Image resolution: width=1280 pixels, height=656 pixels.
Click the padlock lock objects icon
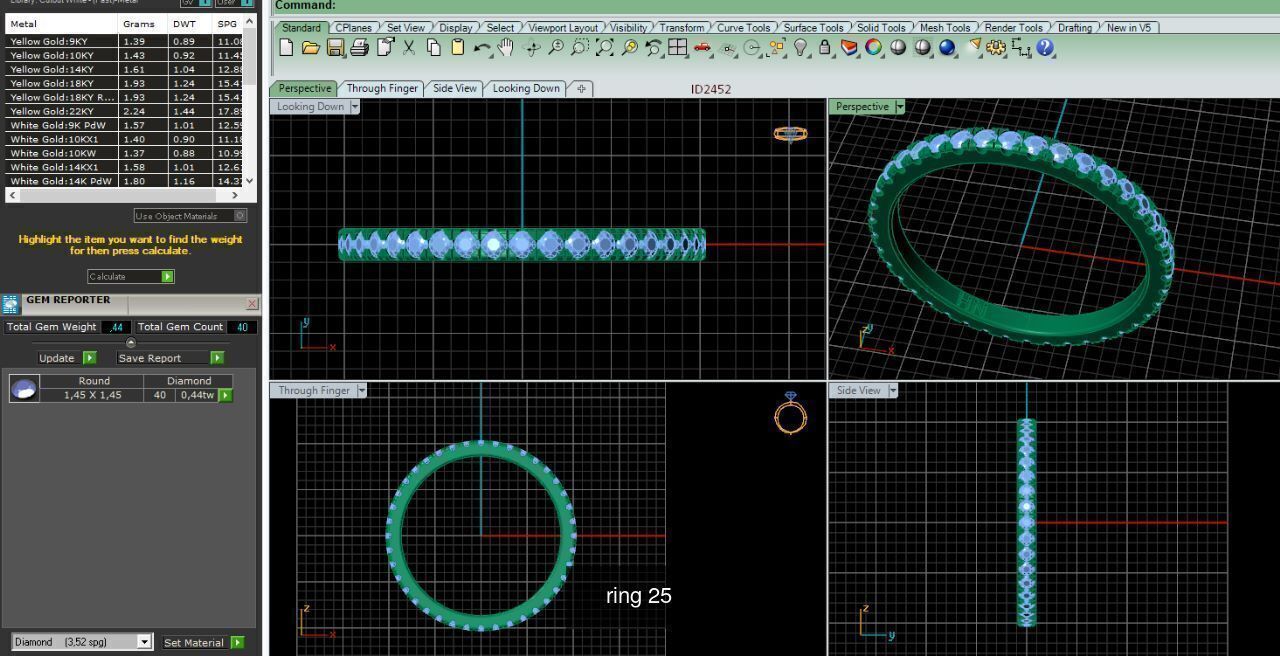coord(825,47)
